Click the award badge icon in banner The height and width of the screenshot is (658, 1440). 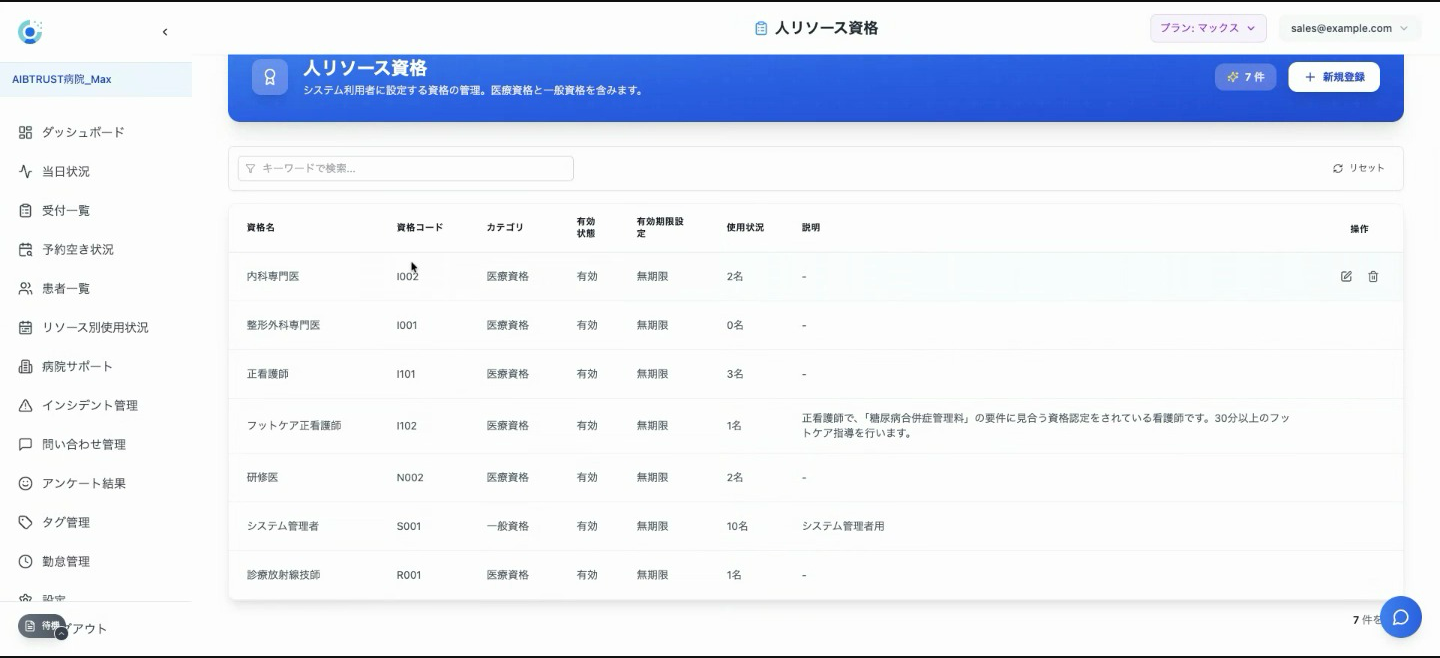(270, 77)
